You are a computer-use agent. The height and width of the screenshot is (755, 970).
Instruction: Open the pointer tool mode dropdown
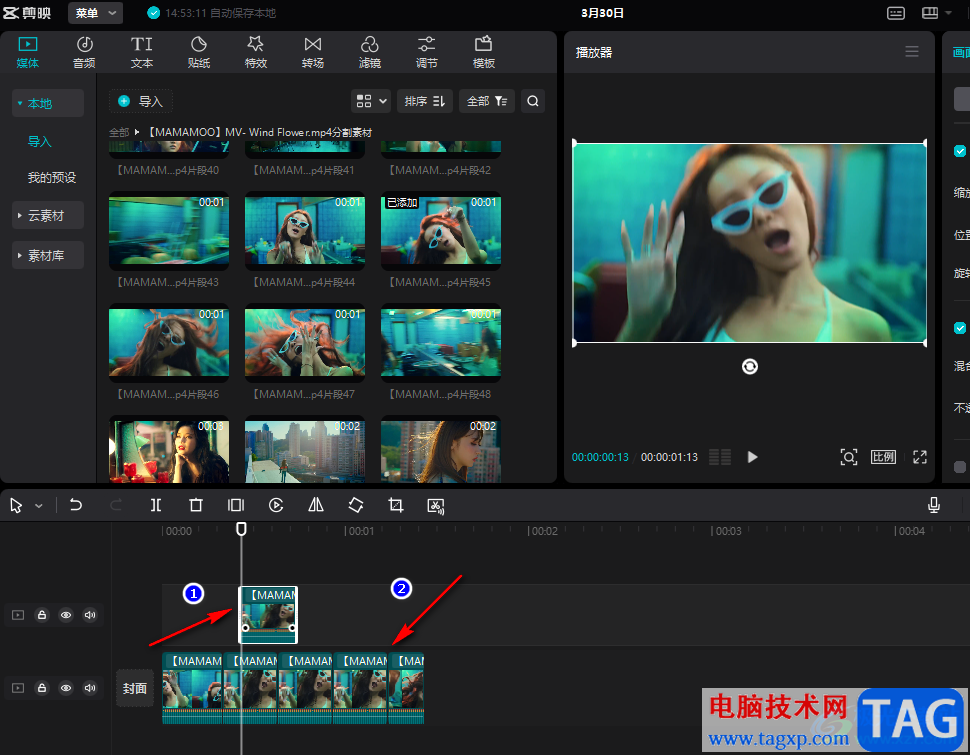38,506
